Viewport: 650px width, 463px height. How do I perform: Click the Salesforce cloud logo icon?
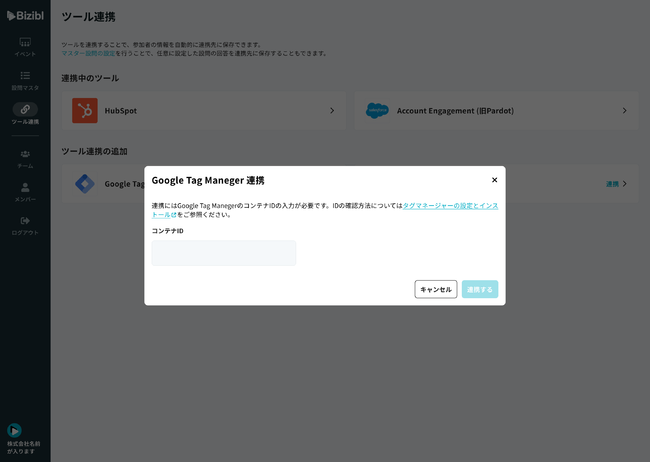pos(377,110)
